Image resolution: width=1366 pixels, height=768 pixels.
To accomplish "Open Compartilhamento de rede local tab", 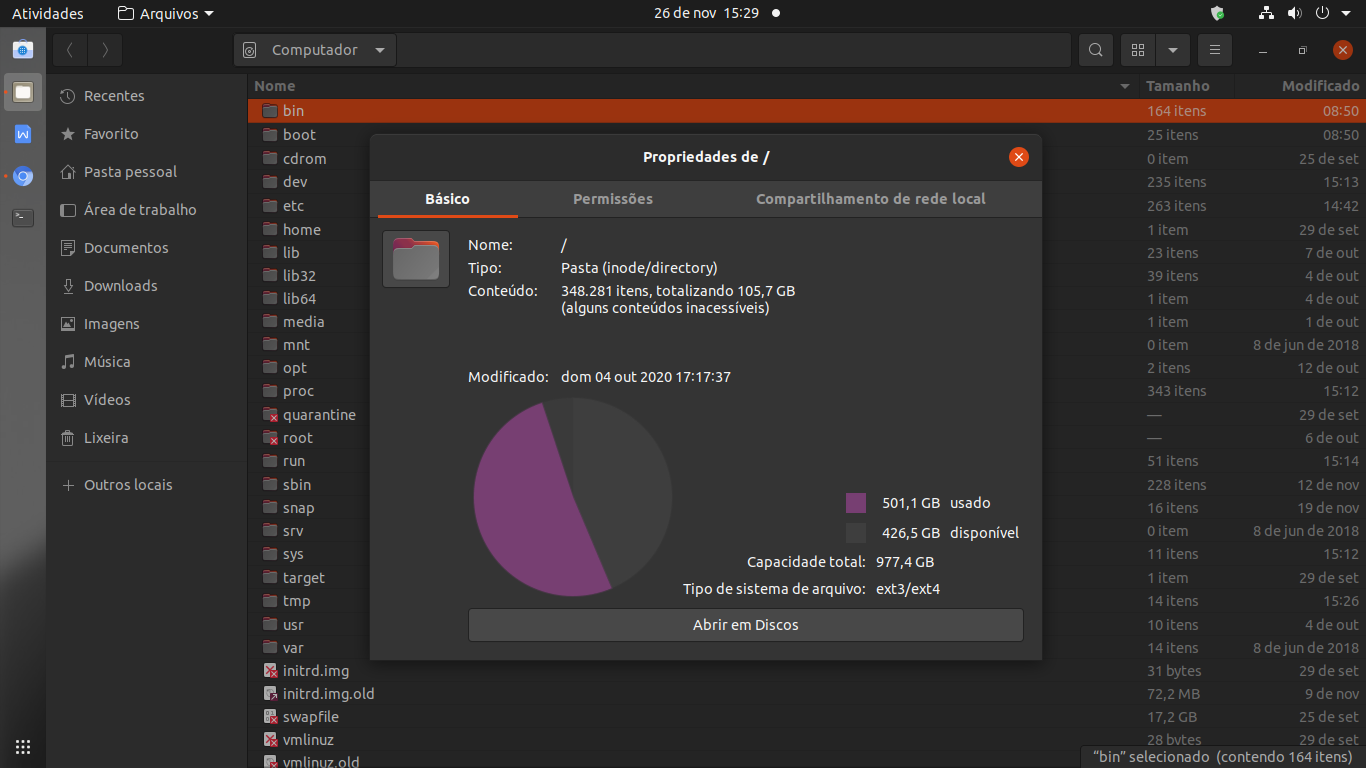I will pos(871,199).
